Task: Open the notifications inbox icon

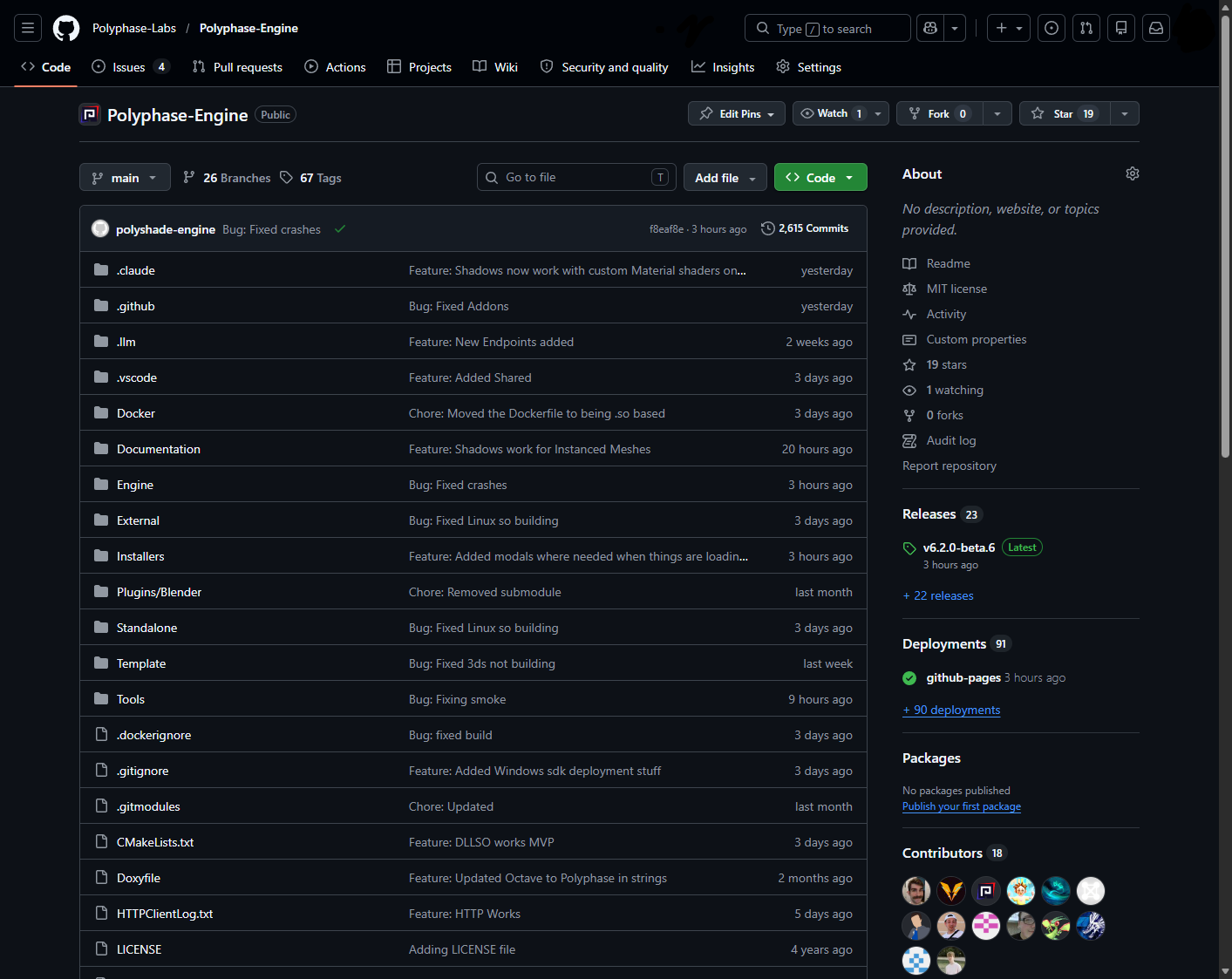Action: click(1156, 28)
